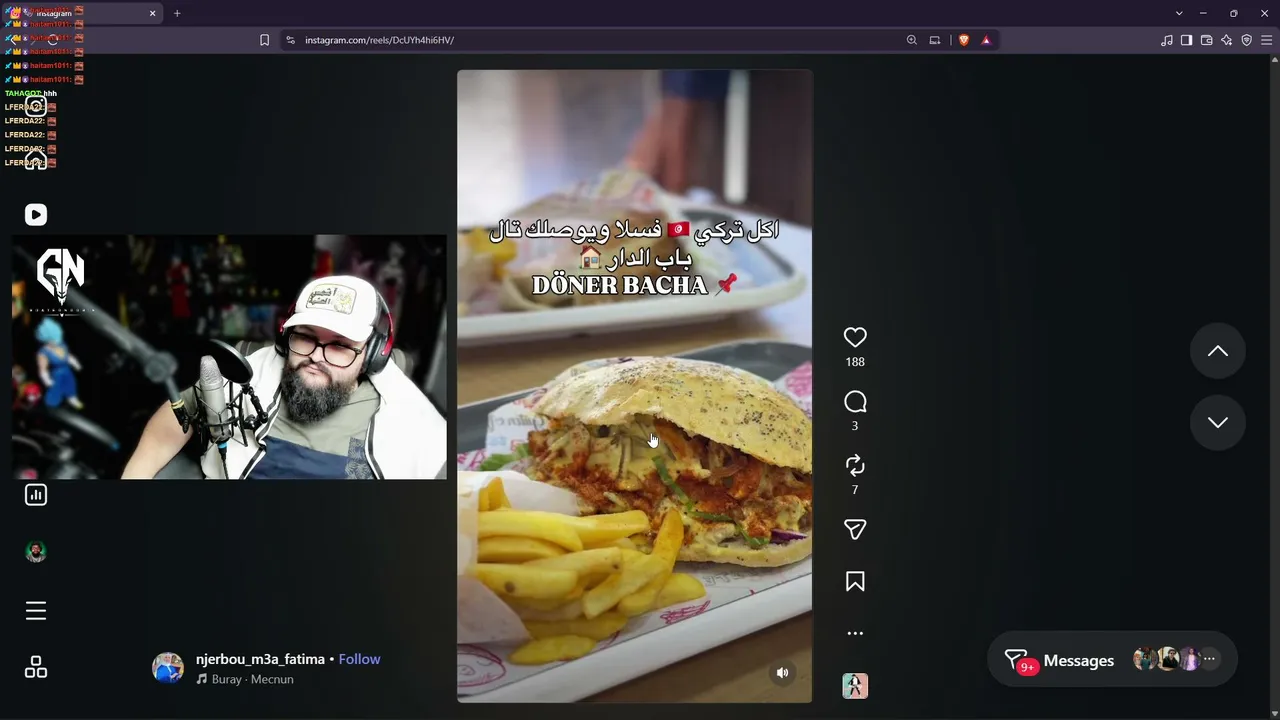Select the Instagram browser tab
Image resolution: width=1280 pixels, height=720 pixels.
(83, 13)
